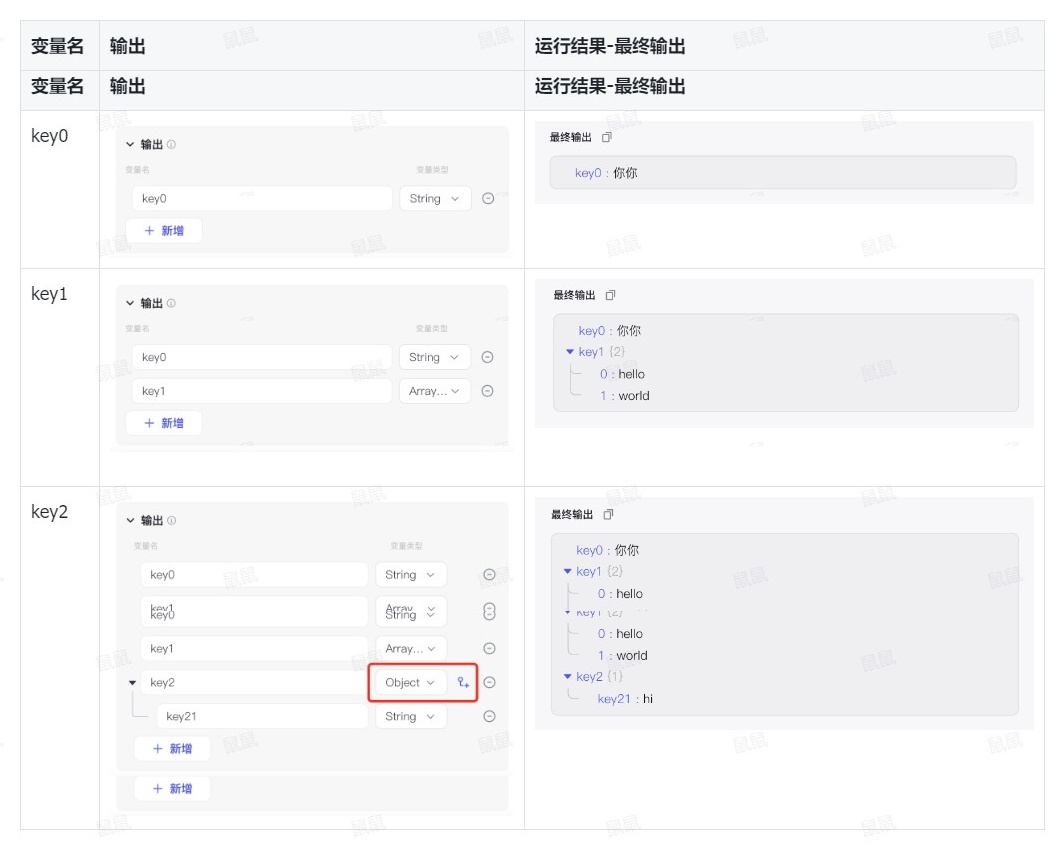
Task: Click the 输出 info icon in the key2 table row
Action: click(172, 521)
